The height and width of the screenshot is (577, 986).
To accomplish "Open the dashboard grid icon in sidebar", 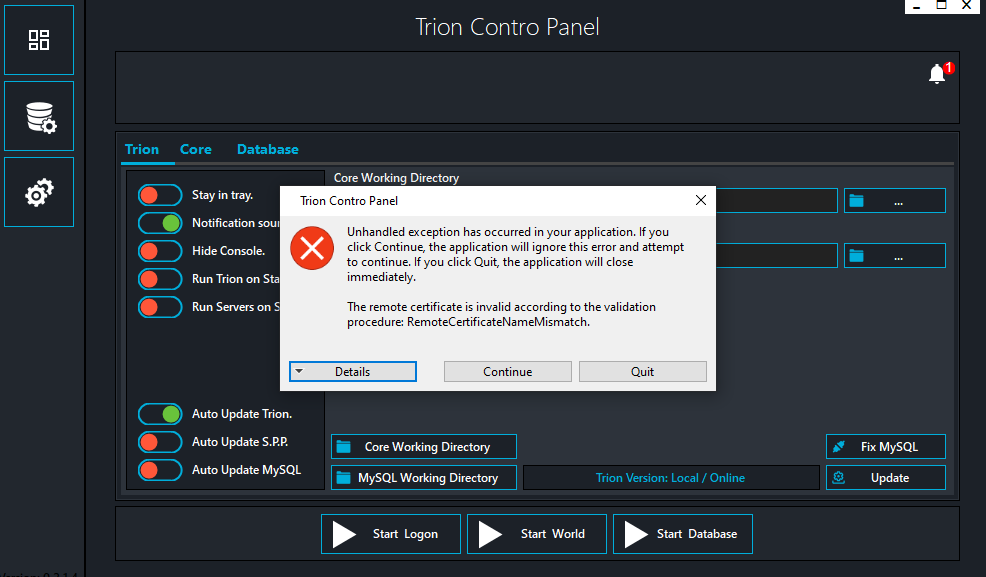I will coord(39,40).
